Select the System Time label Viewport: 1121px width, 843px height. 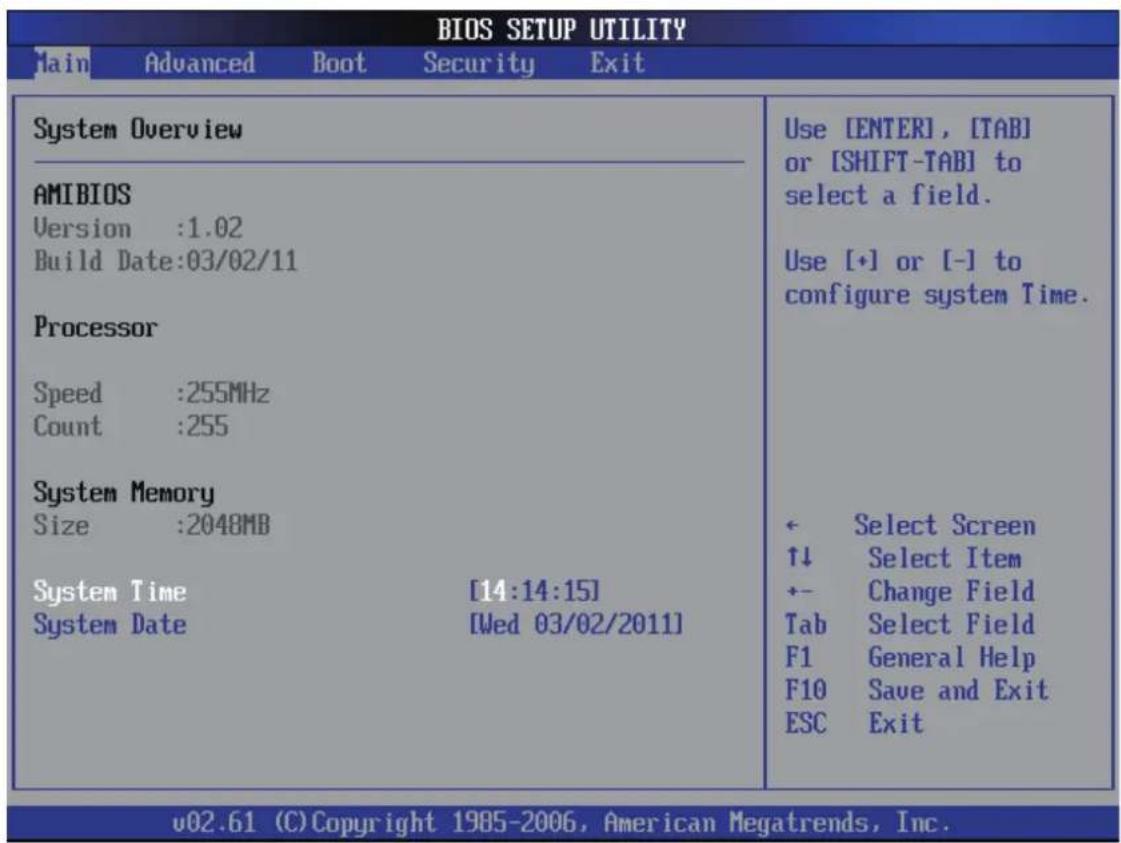coord(109,592)
